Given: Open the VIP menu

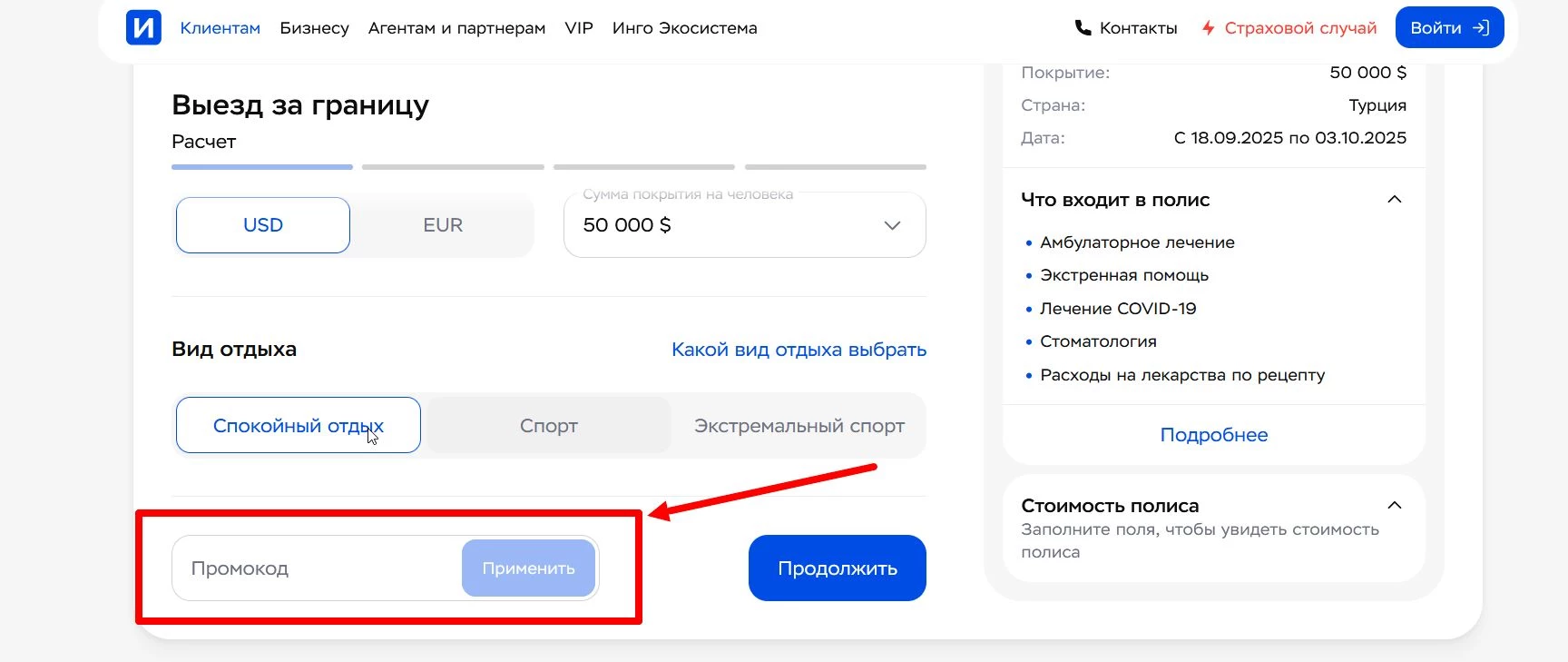Looking at the screenshot, I should [578, 27].
